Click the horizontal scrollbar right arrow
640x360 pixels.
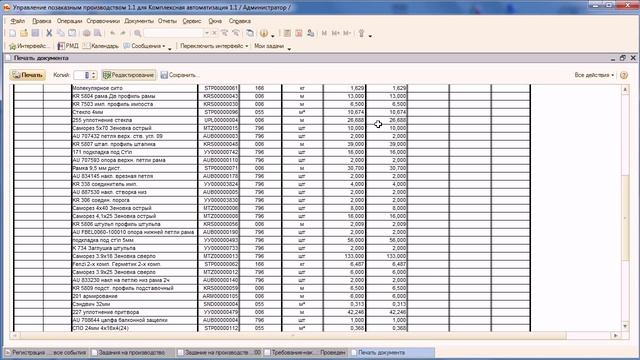pyautogui.click(x=616, y=336)
